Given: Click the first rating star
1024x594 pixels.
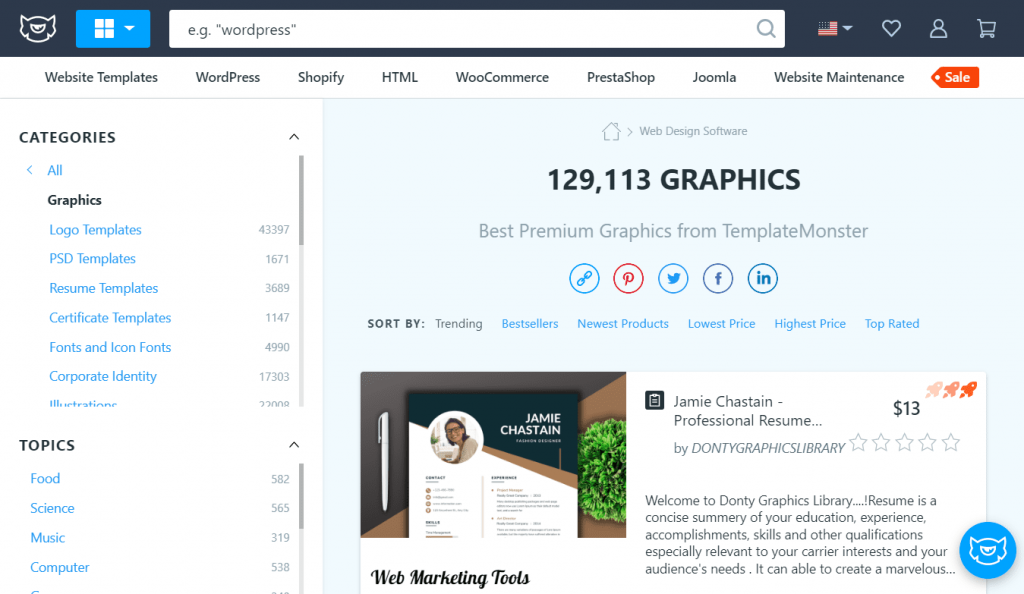Looking at the screenshot, I should [858, 443].
